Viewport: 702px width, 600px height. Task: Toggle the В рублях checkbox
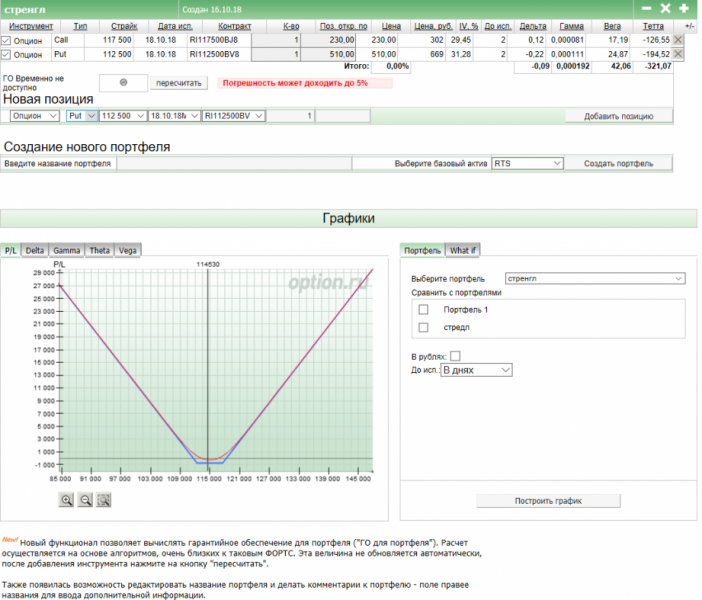455,356
